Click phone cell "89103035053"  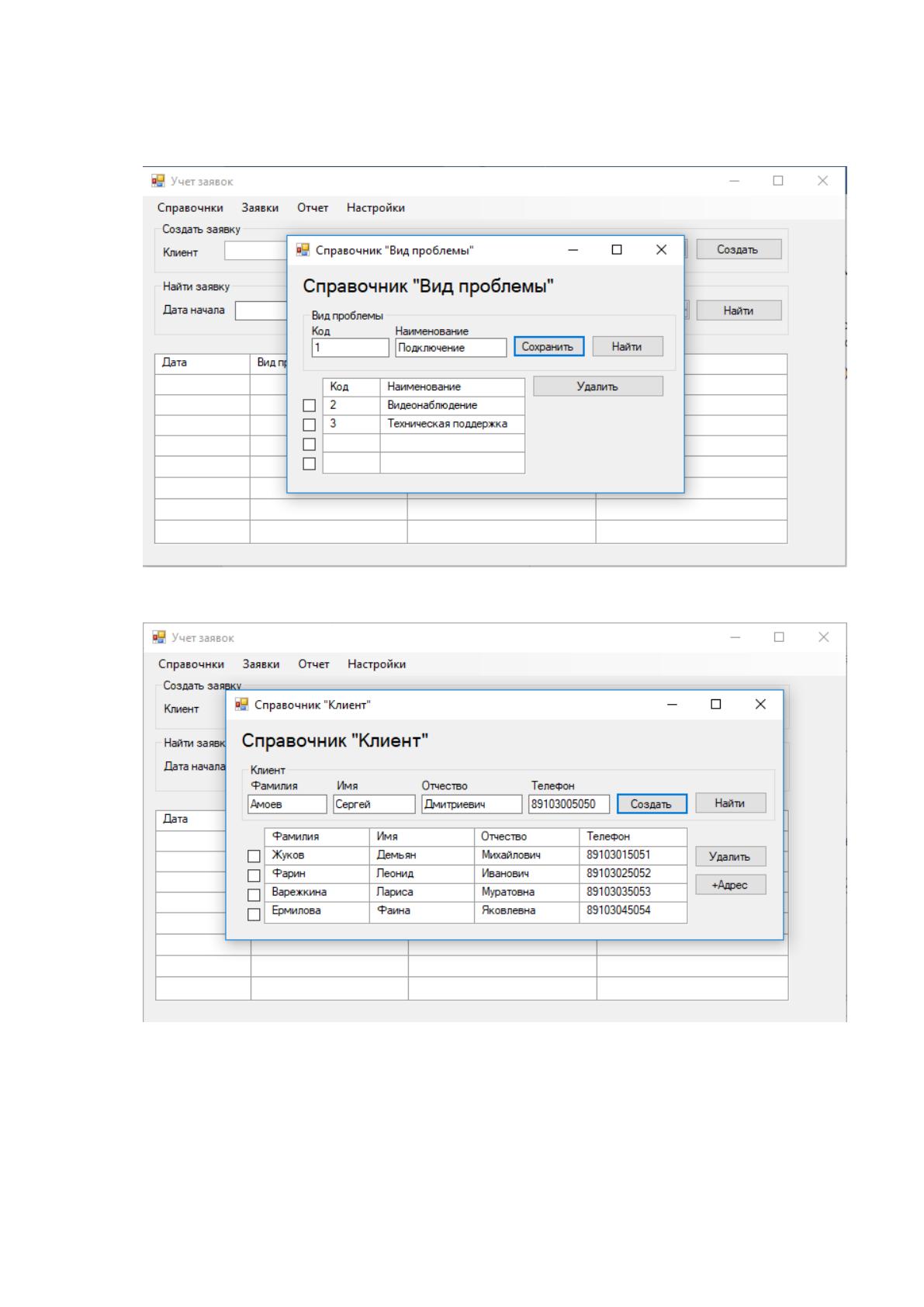coord(633,892)
